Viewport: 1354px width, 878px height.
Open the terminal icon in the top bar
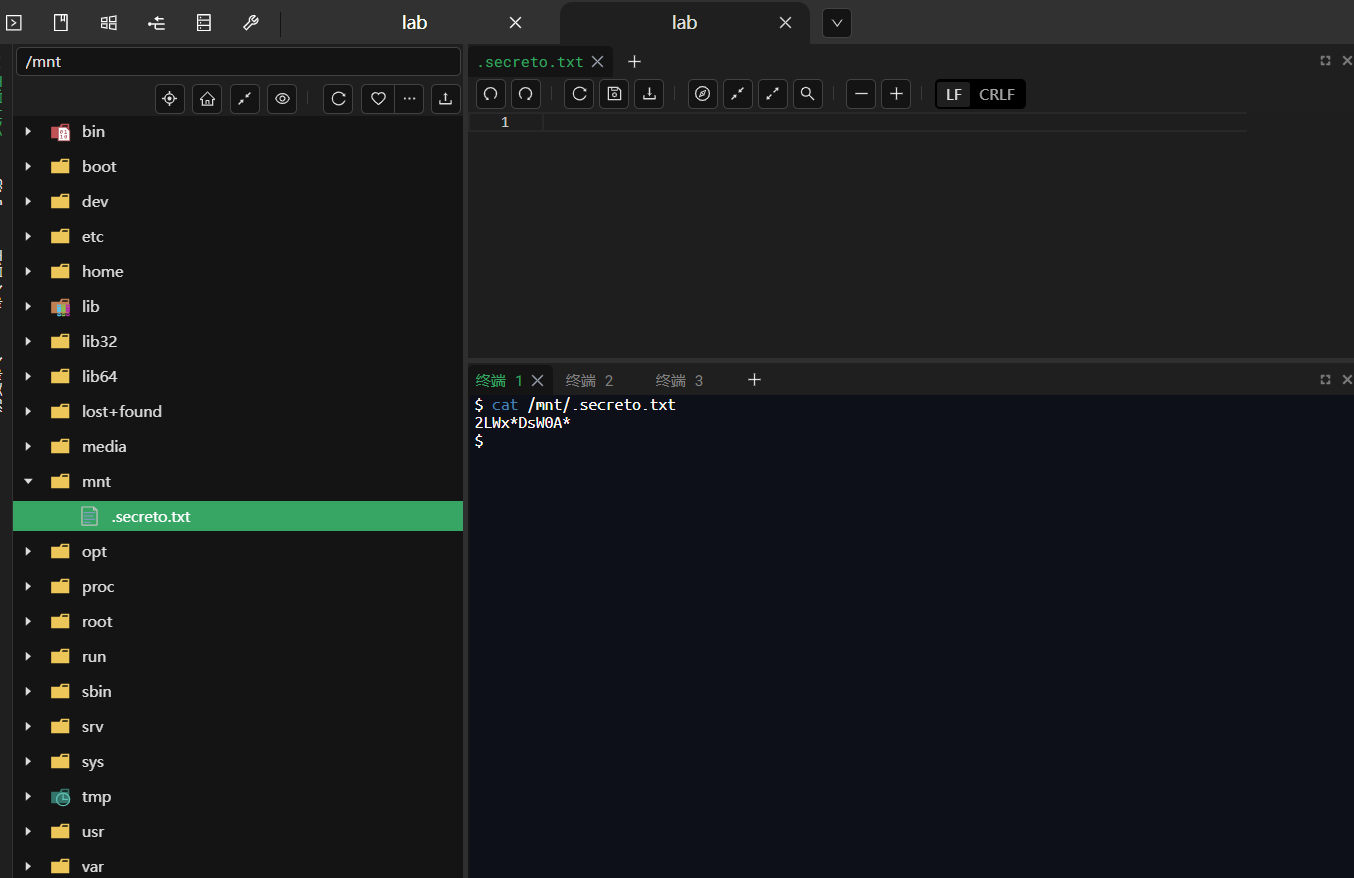click(14, 22)
